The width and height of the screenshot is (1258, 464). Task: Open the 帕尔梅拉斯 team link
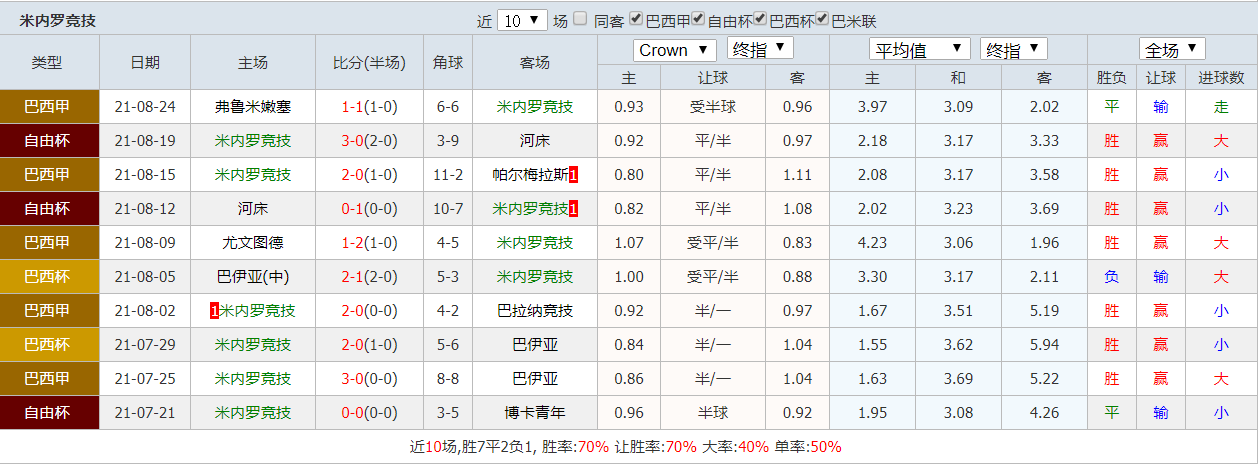(x=530, y=175)
